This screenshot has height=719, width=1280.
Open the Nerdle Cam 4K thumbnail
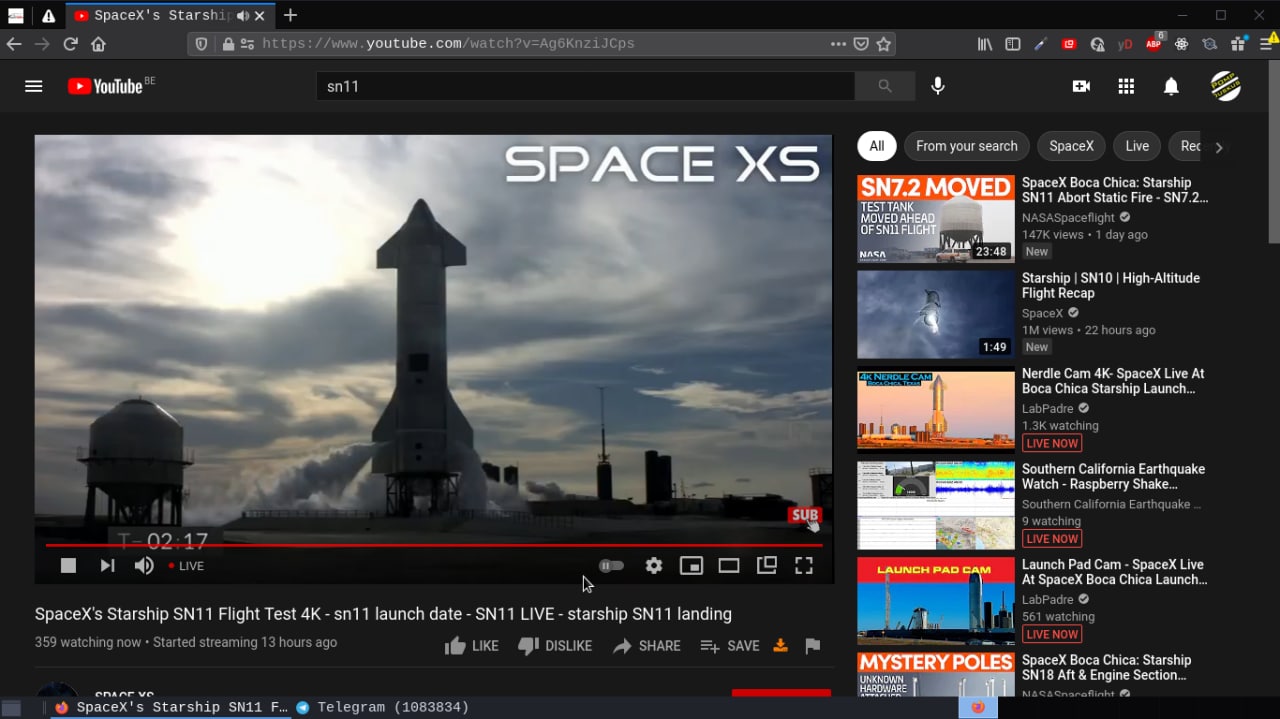936,410
